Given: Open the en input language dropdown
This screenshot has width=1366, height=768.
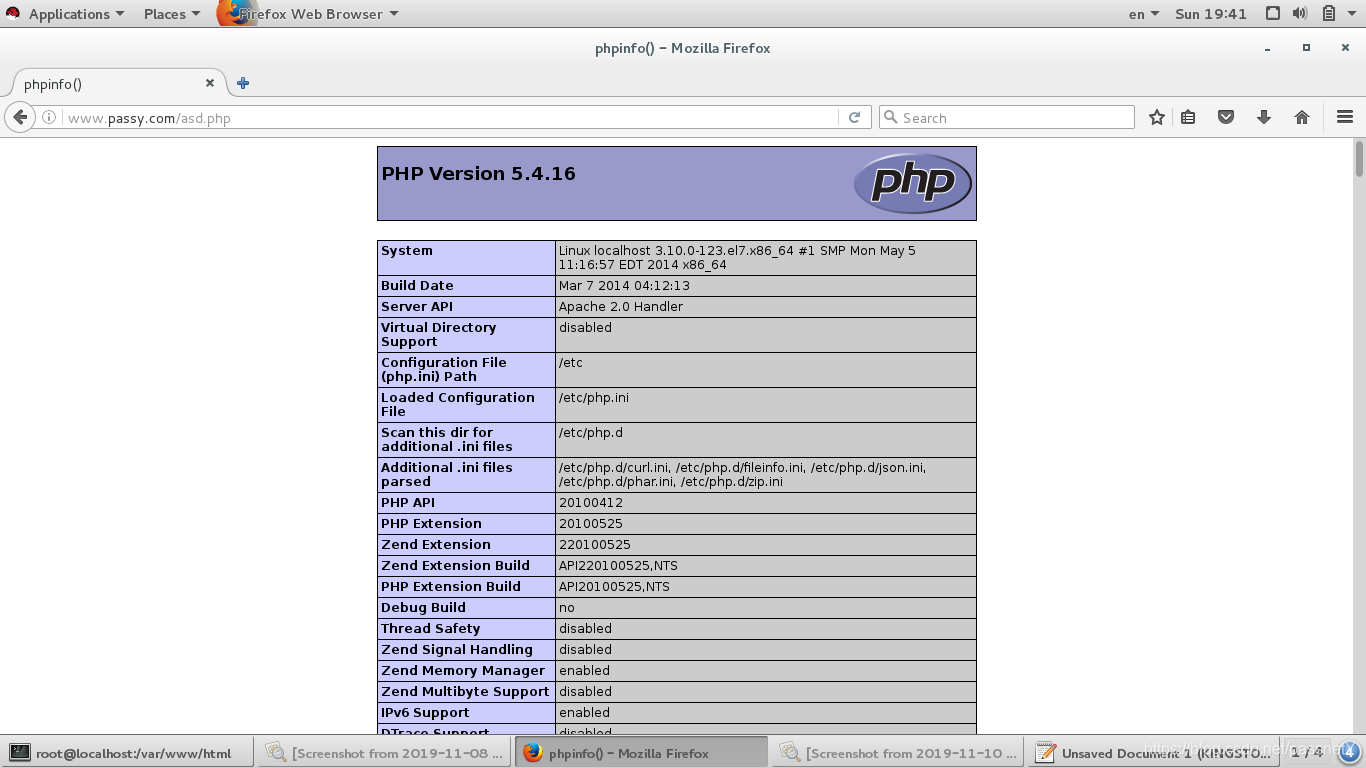Looking at the screenshot, I should coord(1143,14).
